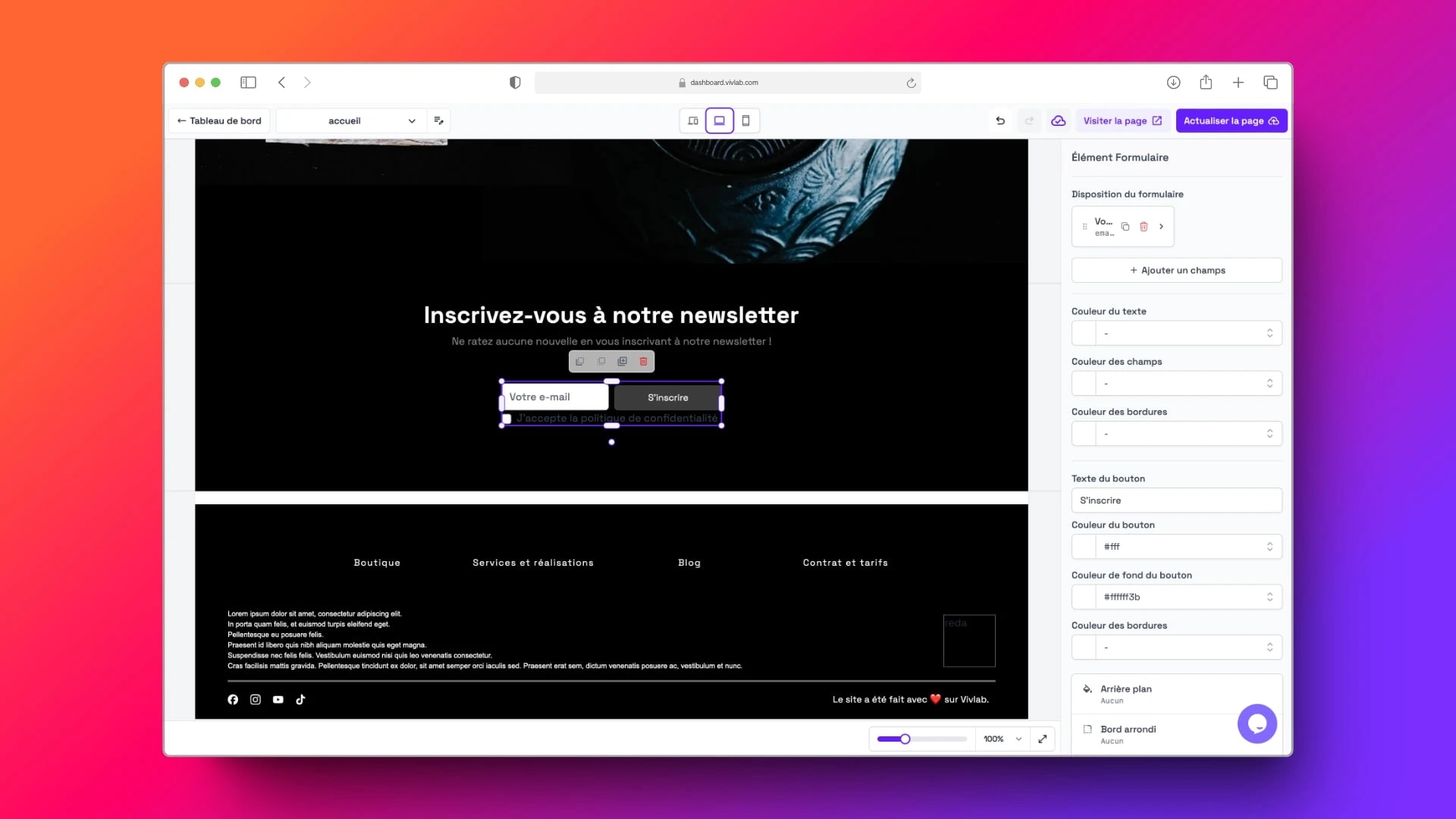
Task: Click the copy icon in element toolbar
Action: pos(580,362)
